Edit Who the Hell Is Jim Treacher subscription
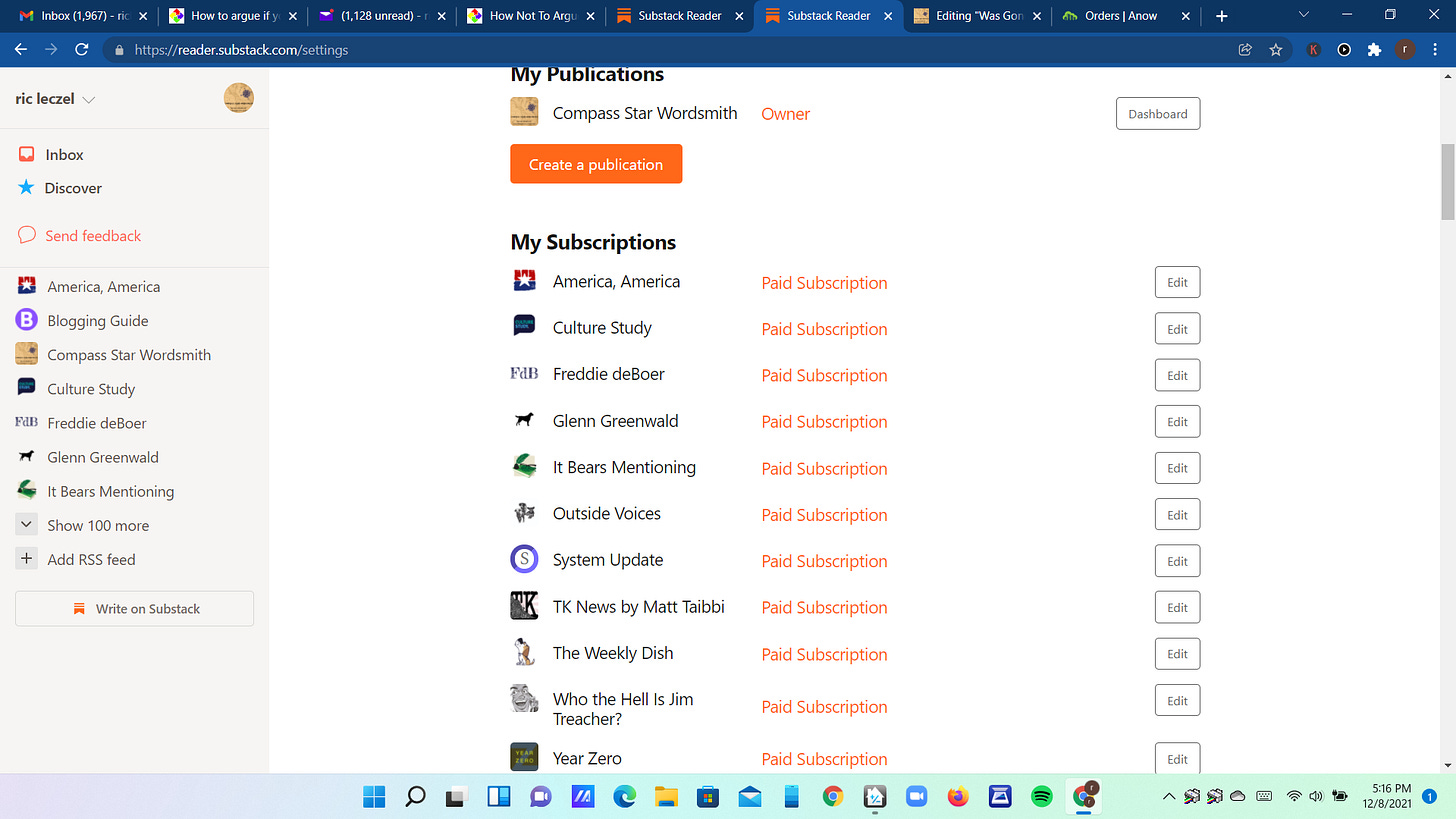 tap(1177, 700)
